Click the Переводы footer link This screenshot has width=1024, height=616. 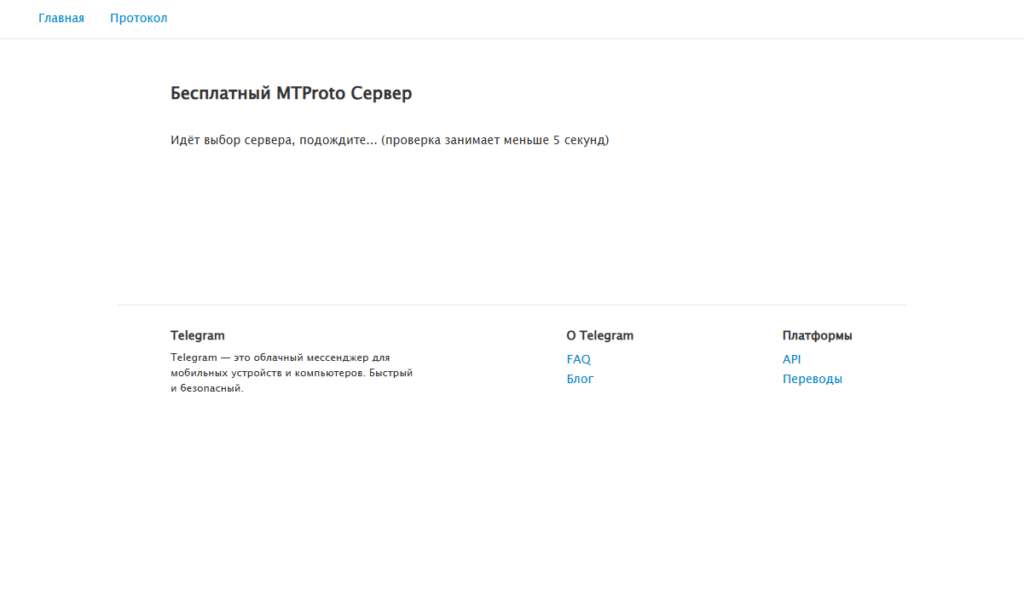point(812,379)
